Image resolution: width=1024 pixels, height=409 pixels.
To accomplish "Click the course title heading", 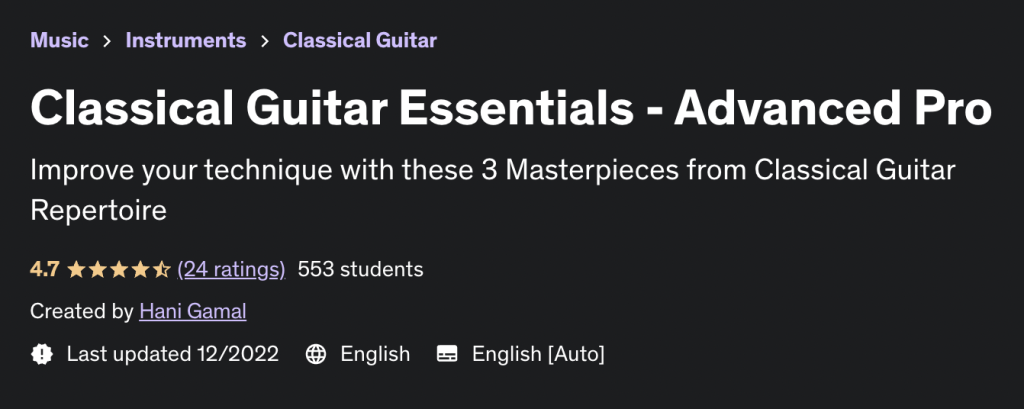I will coord(510,110).
